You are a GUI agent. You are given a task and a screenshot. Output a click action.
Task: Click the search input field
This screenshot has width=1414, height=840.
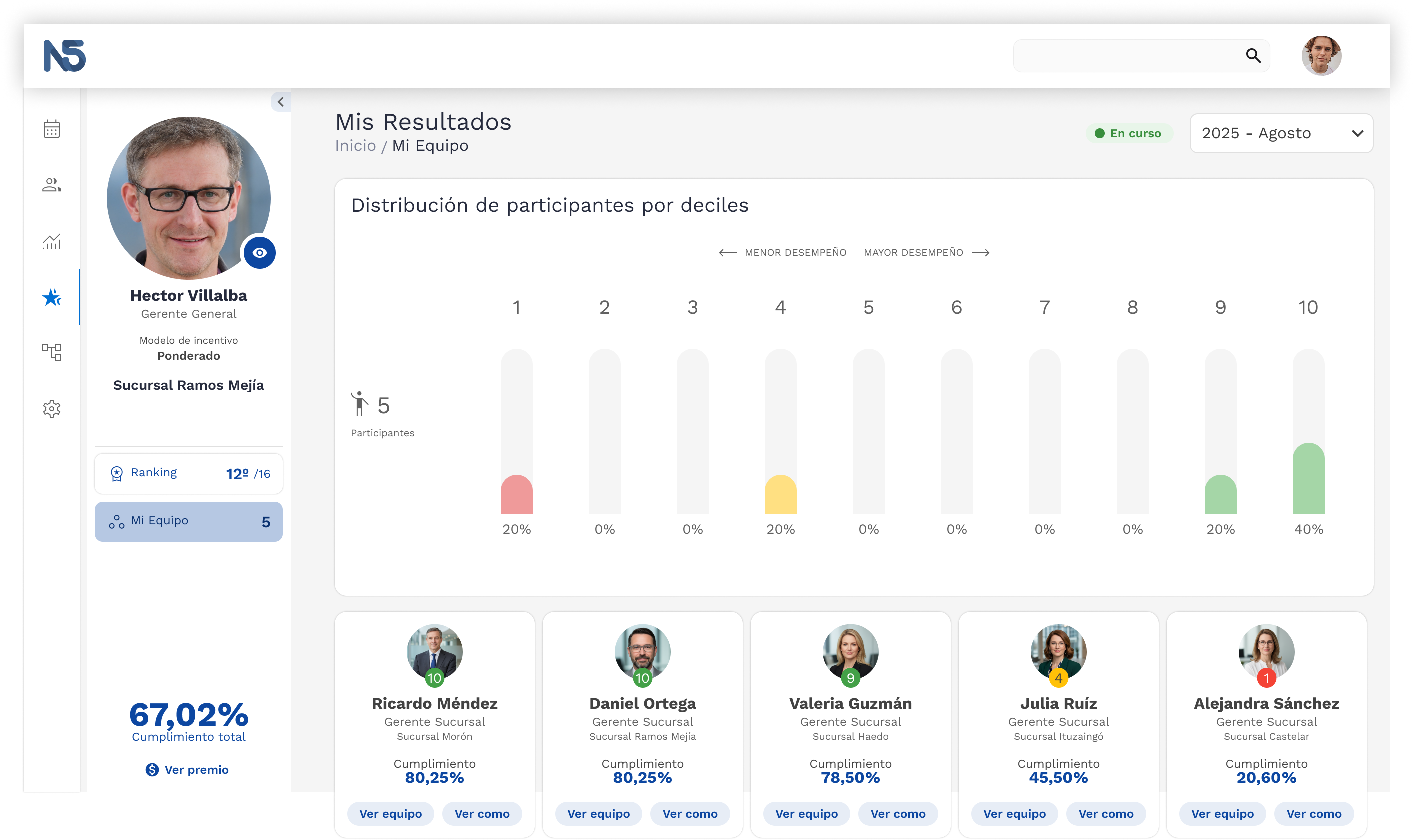(x=1141, y=55)
